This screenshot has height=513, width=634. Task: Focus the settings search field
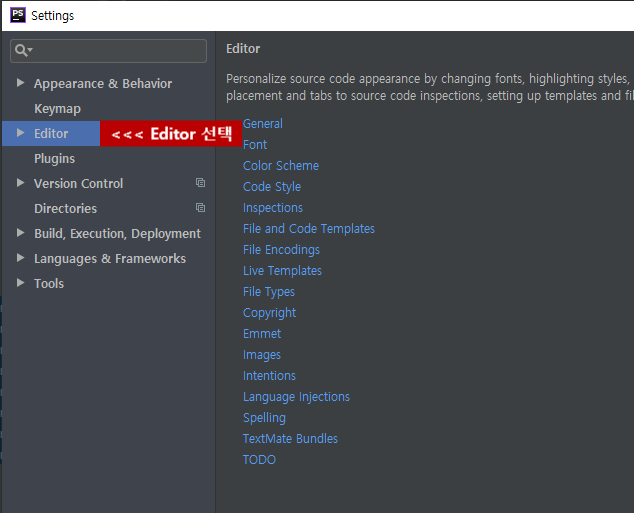[108, 51]
